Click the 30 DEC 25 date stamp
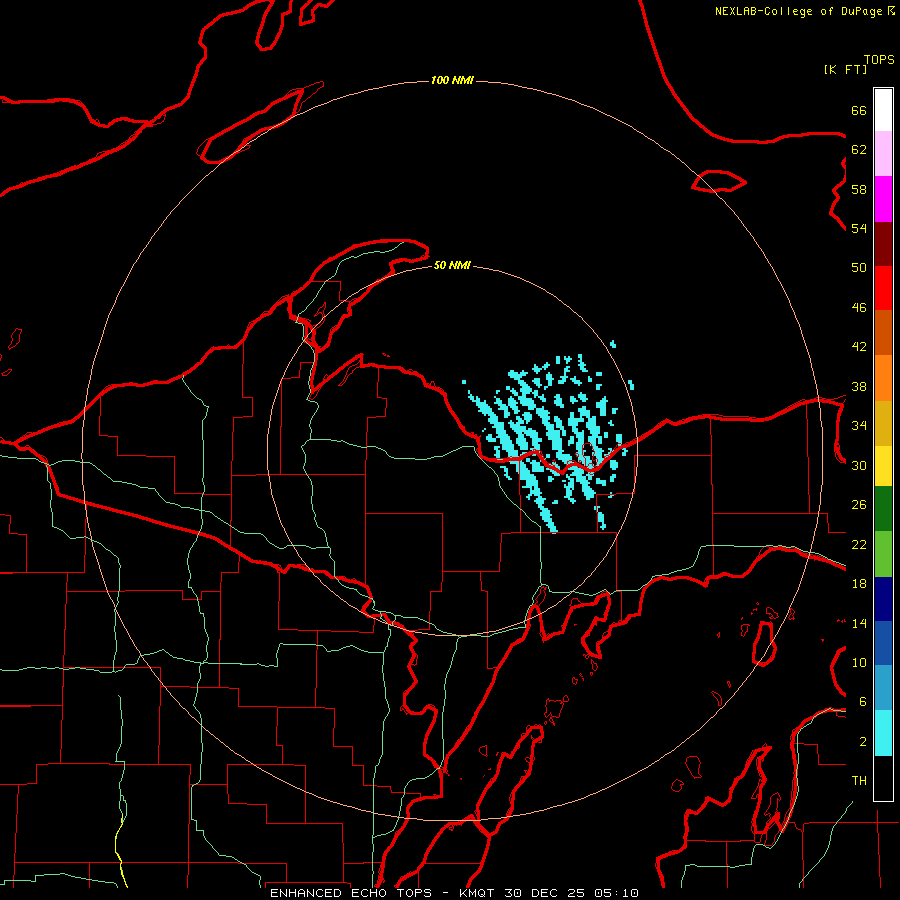Viewport: 900px width, 900px height. coord(545,893)
